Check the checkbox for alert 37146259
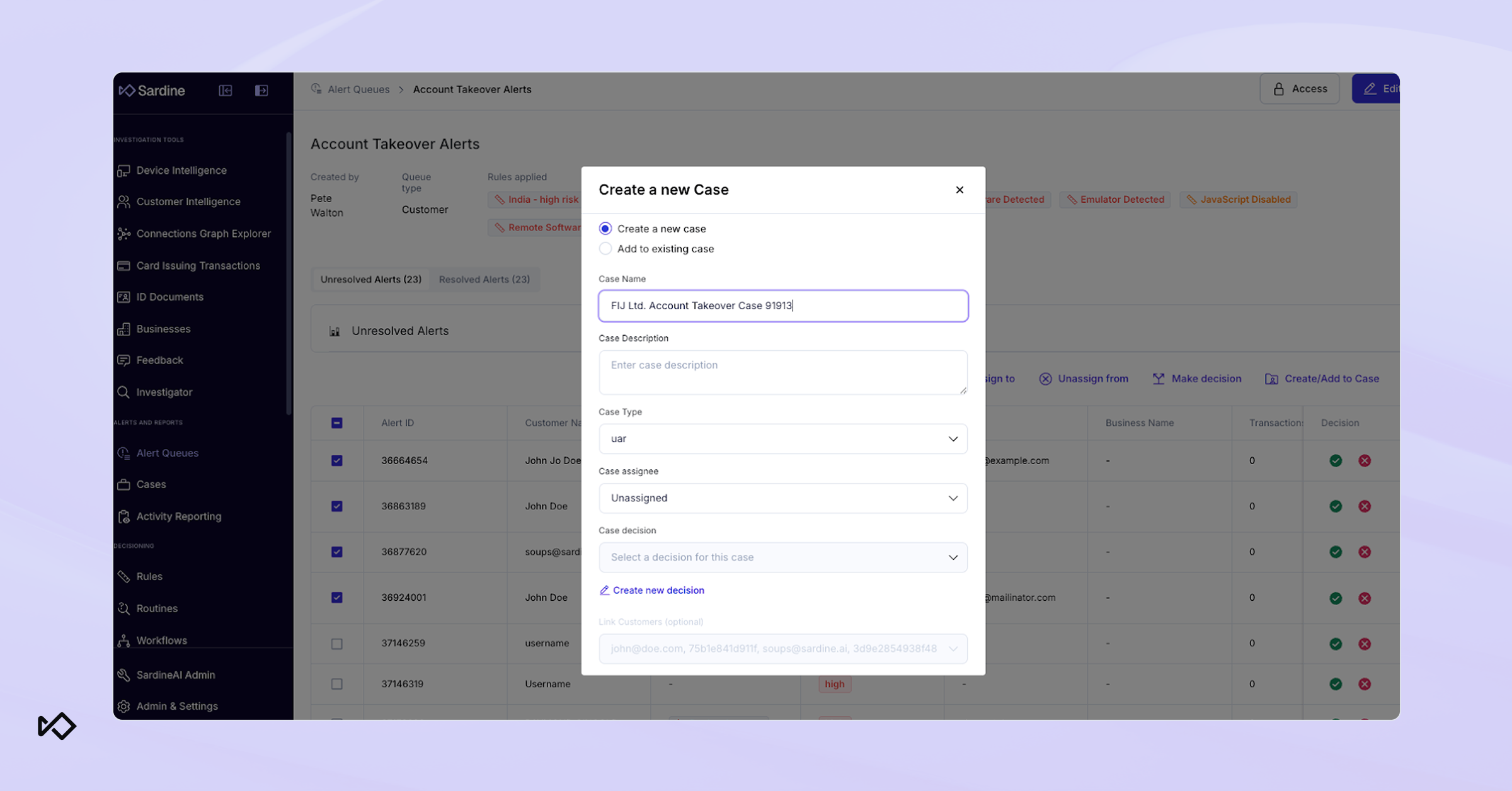This screenshot has height=791, width=1512. point(336,644)
